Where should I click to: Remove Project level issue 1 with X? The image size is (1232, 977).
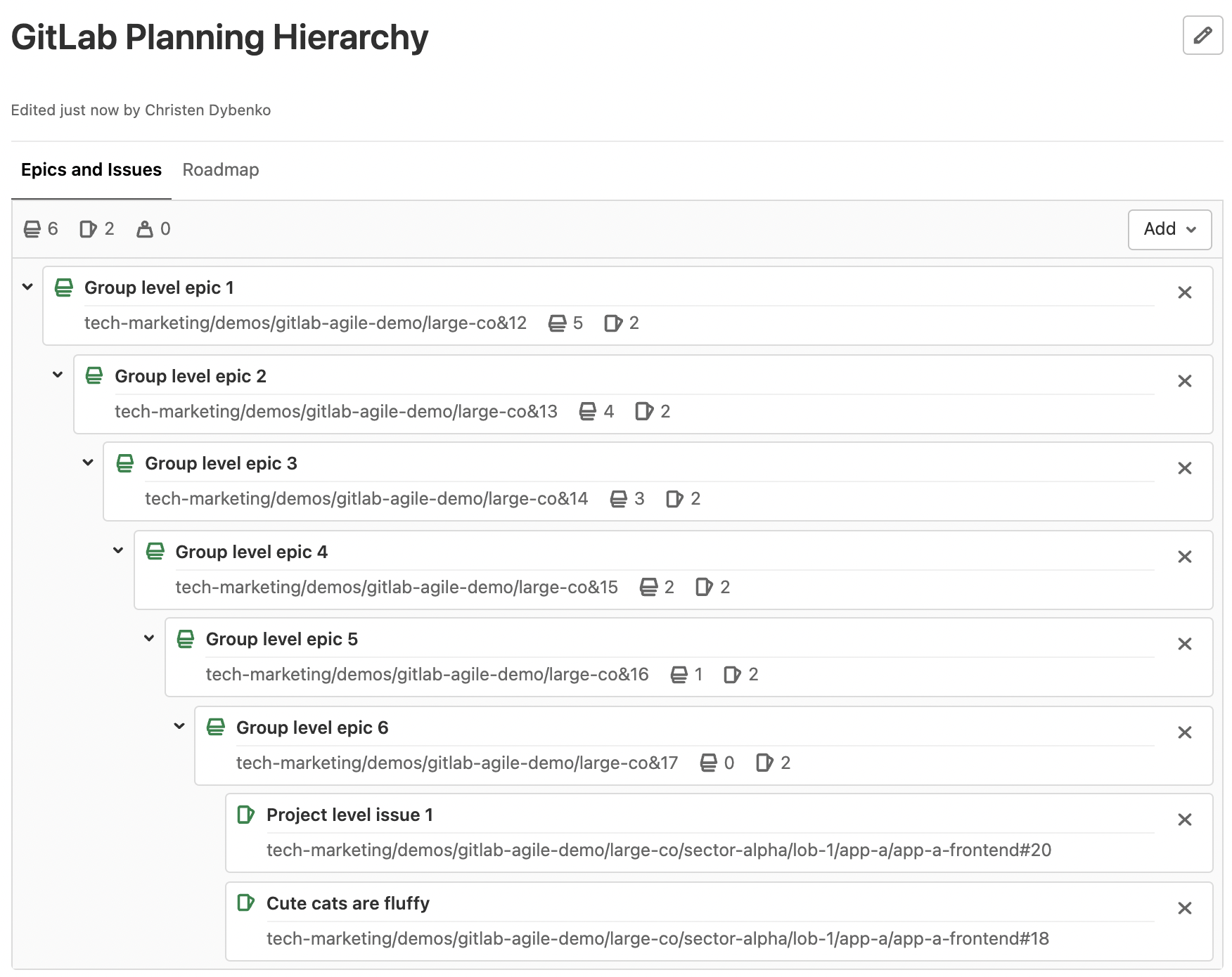point(1185,820)
